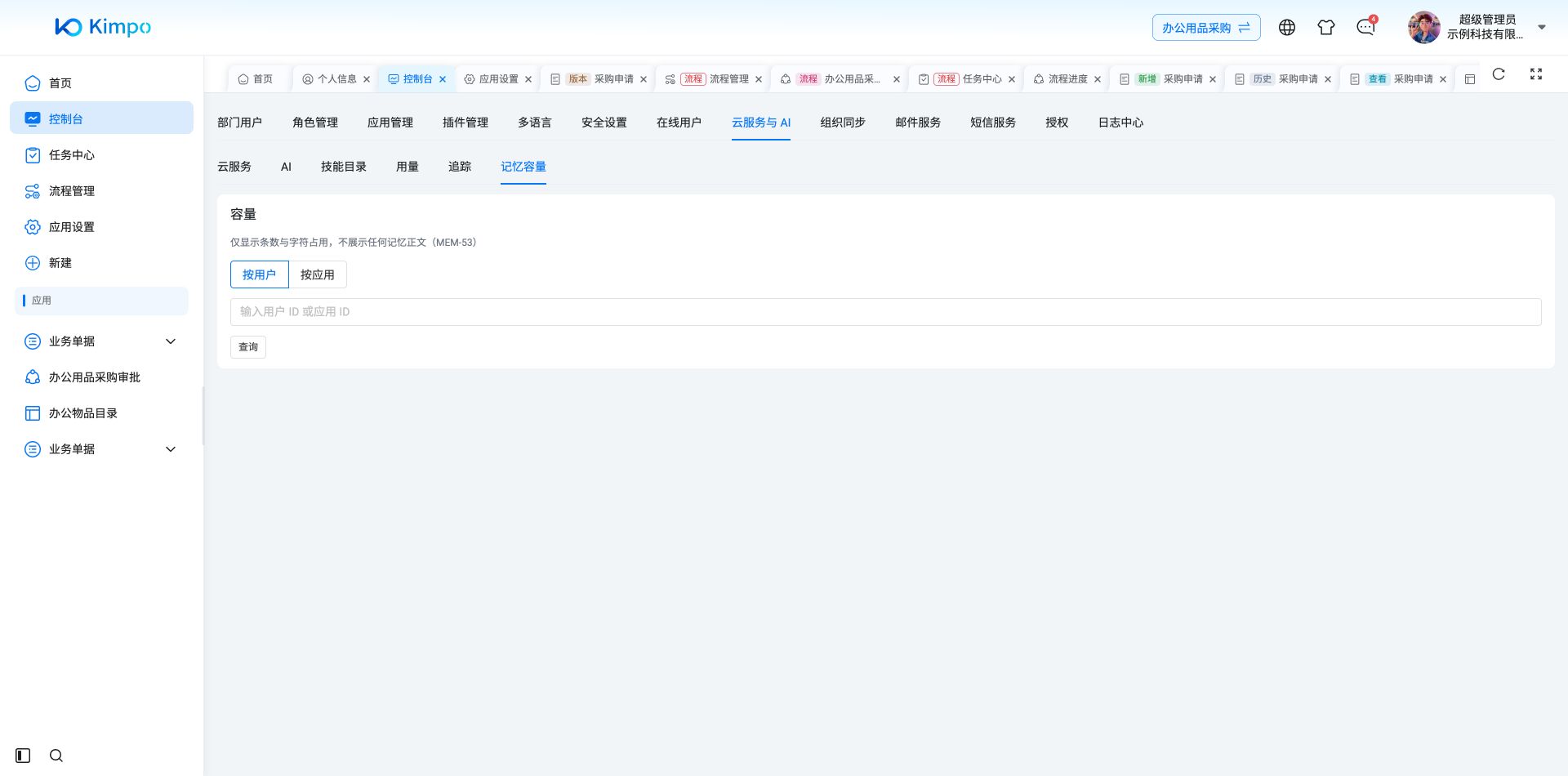Open the 邮件服务 menu tab
The width and height of the screenshot is (1568, 776).
918,123
